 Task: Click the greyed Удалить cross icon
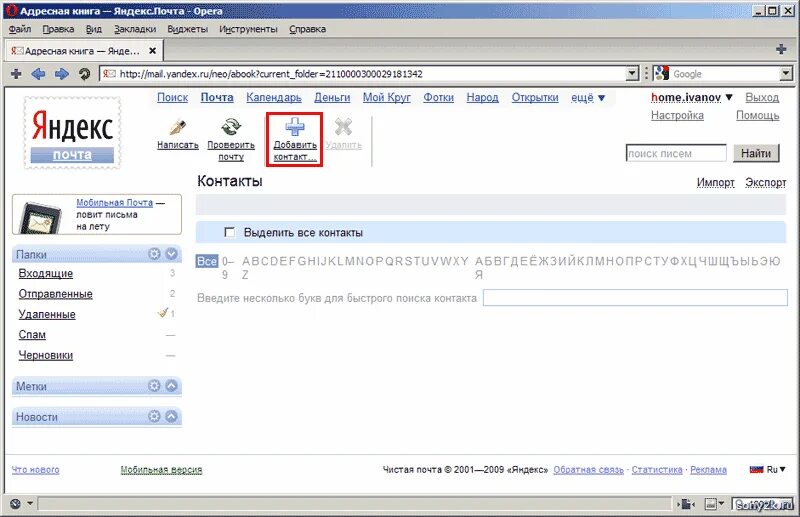343,127
